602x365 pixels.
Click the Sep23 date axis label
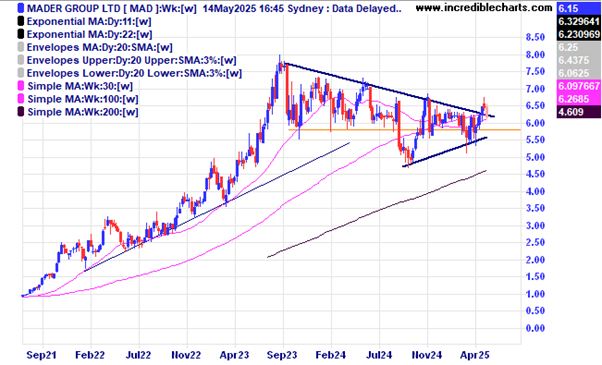(x=282, y=355)
